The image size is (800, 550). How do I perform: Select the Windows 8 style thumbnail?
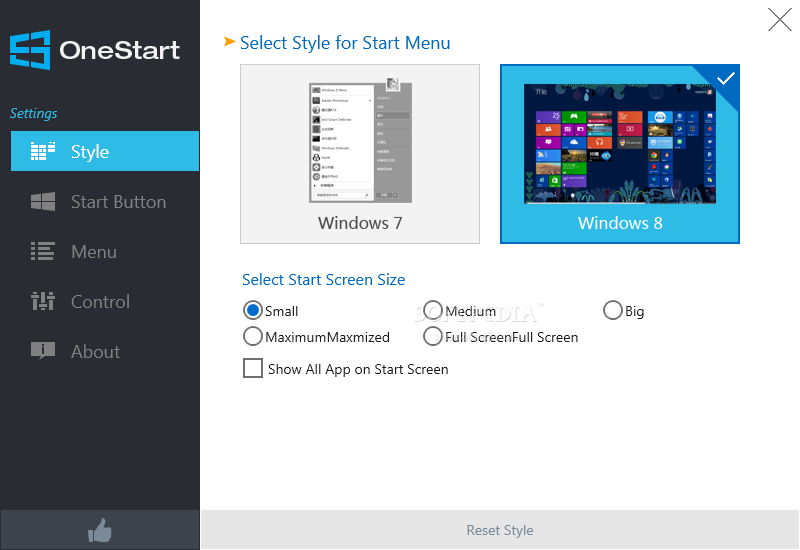(x=620, y=154)
